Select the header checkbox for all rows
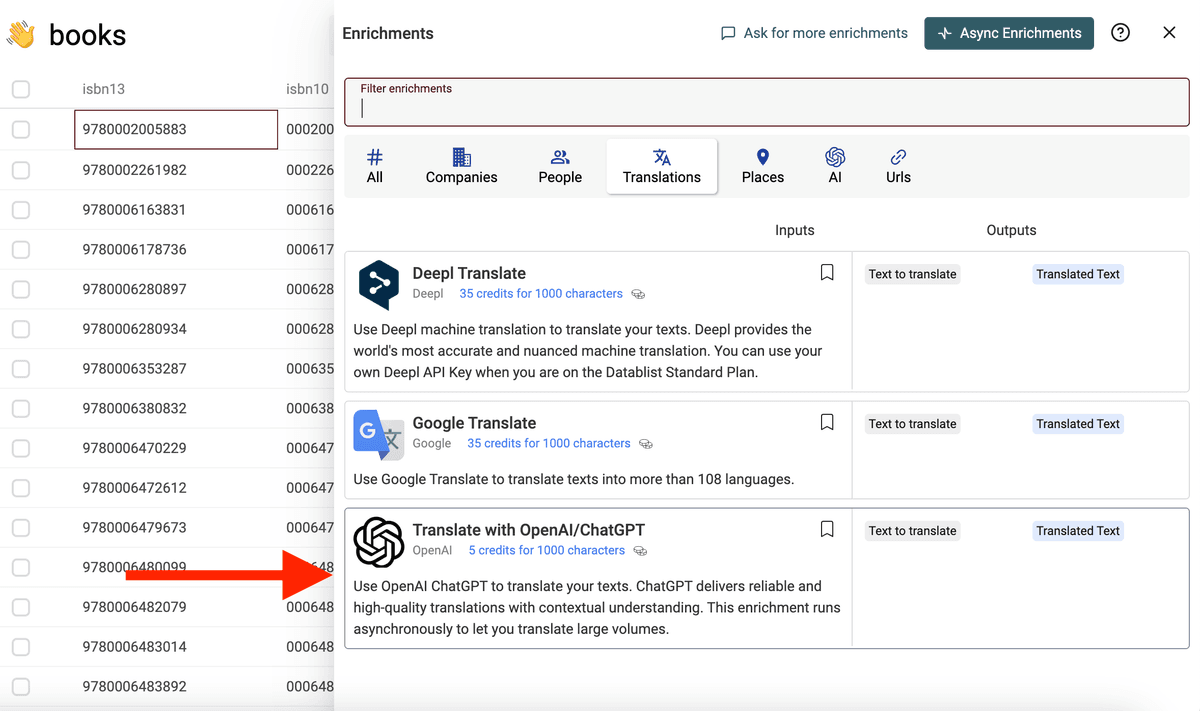Screen dimensions: 1200x711 [21, 90]
